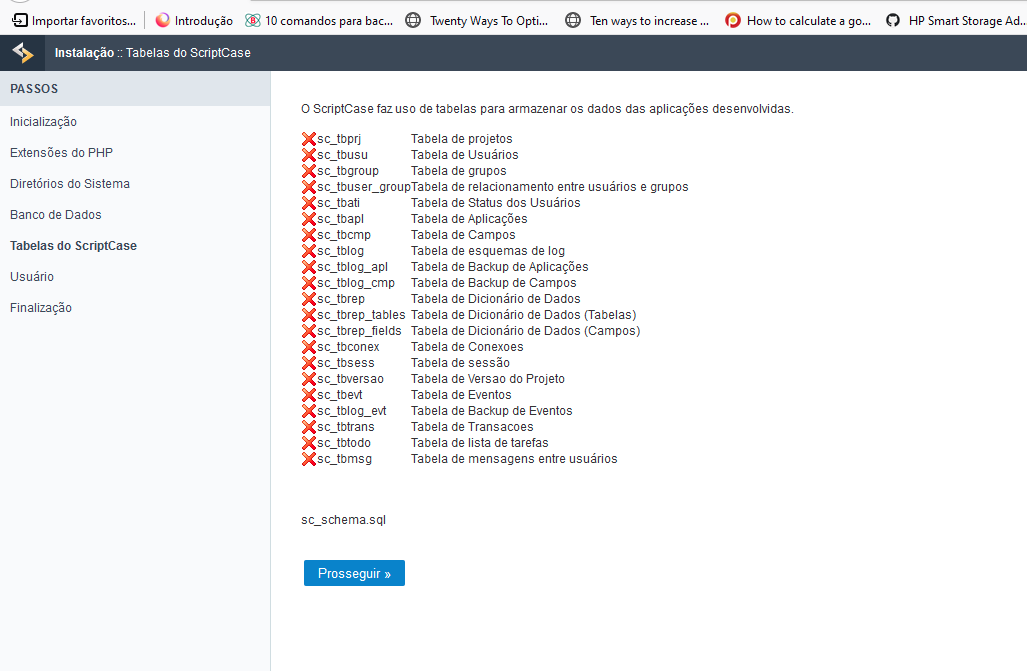
Task: Click the sc_tbprj table name
Action: 339,139
